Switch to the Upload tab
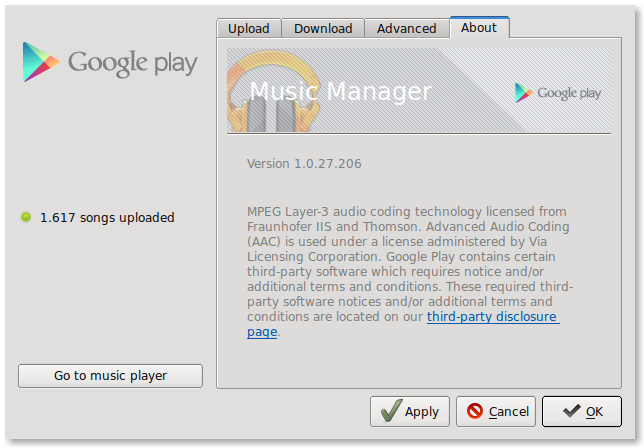The image size is (644, 448). [249, 28]
